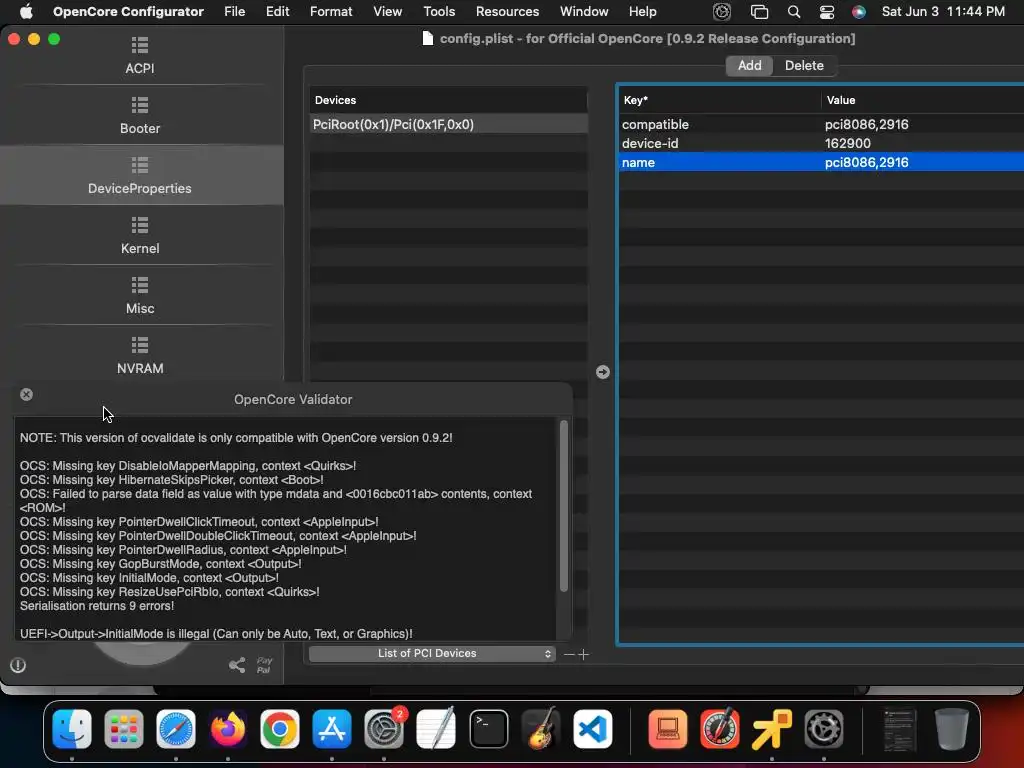Click the exclamation info icon at bottom left
Image resolution: width=1024 pixels, height=768 pixels.
coord(18,665)
